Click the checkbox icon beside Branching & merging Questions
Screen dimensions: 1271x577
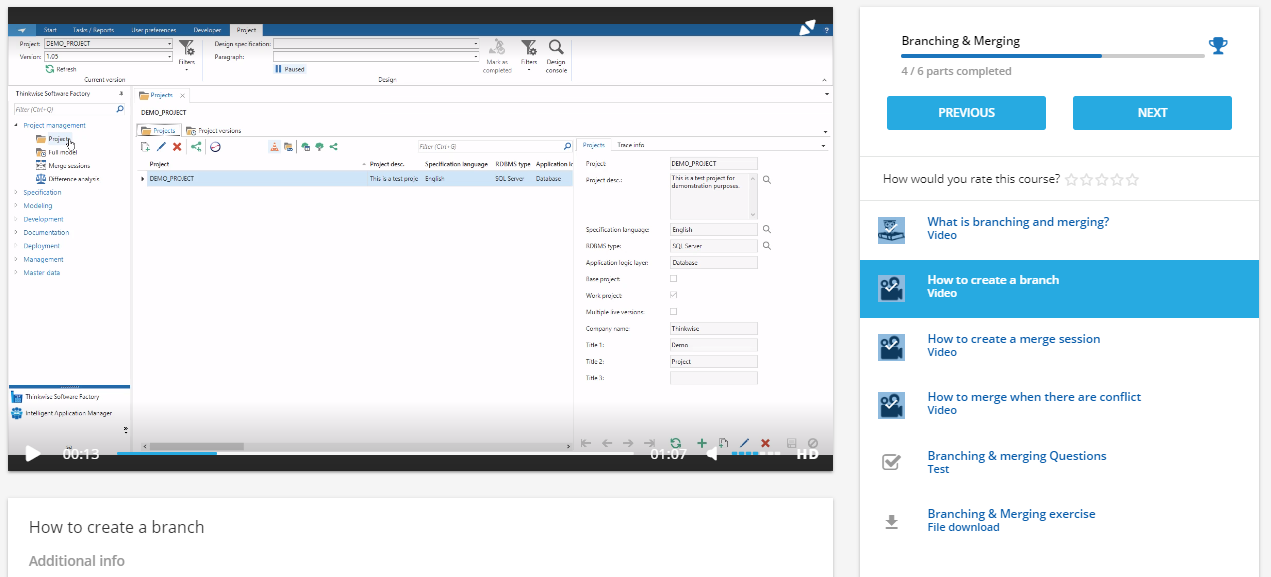tap(891, 462)
